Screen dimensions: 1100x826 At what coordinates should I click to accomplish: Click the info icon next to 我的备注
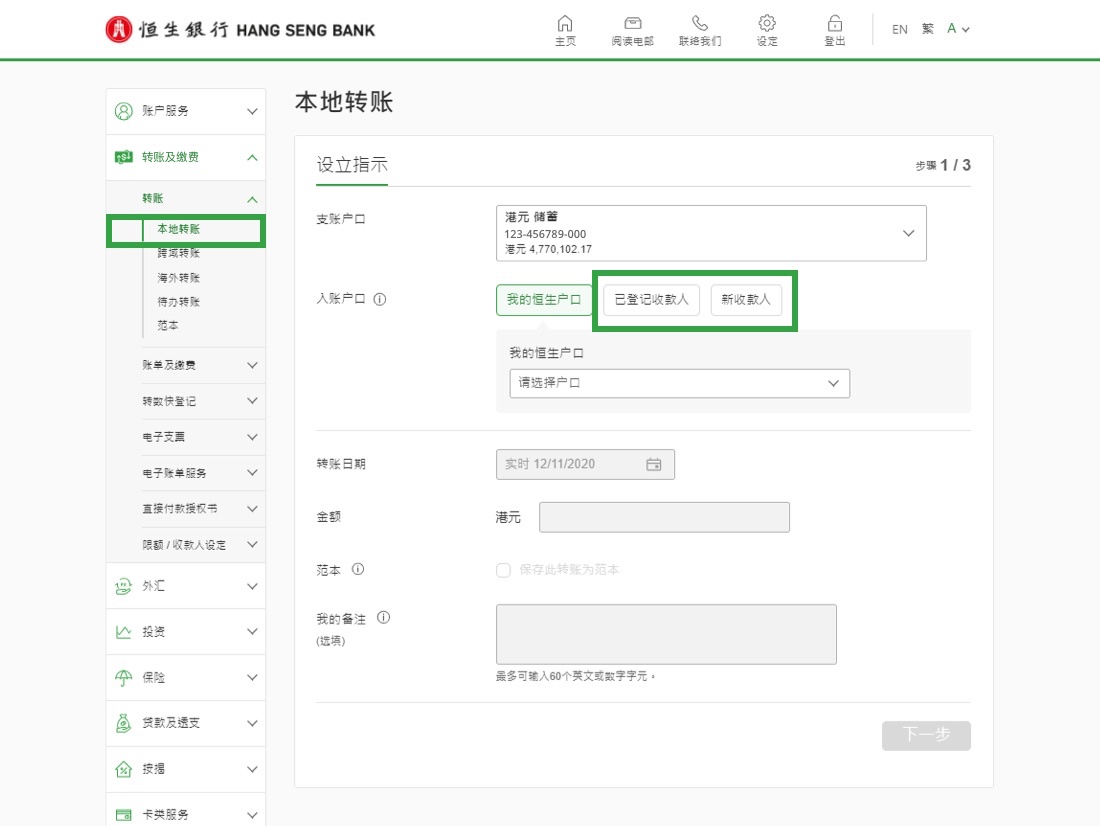[383, 618]
